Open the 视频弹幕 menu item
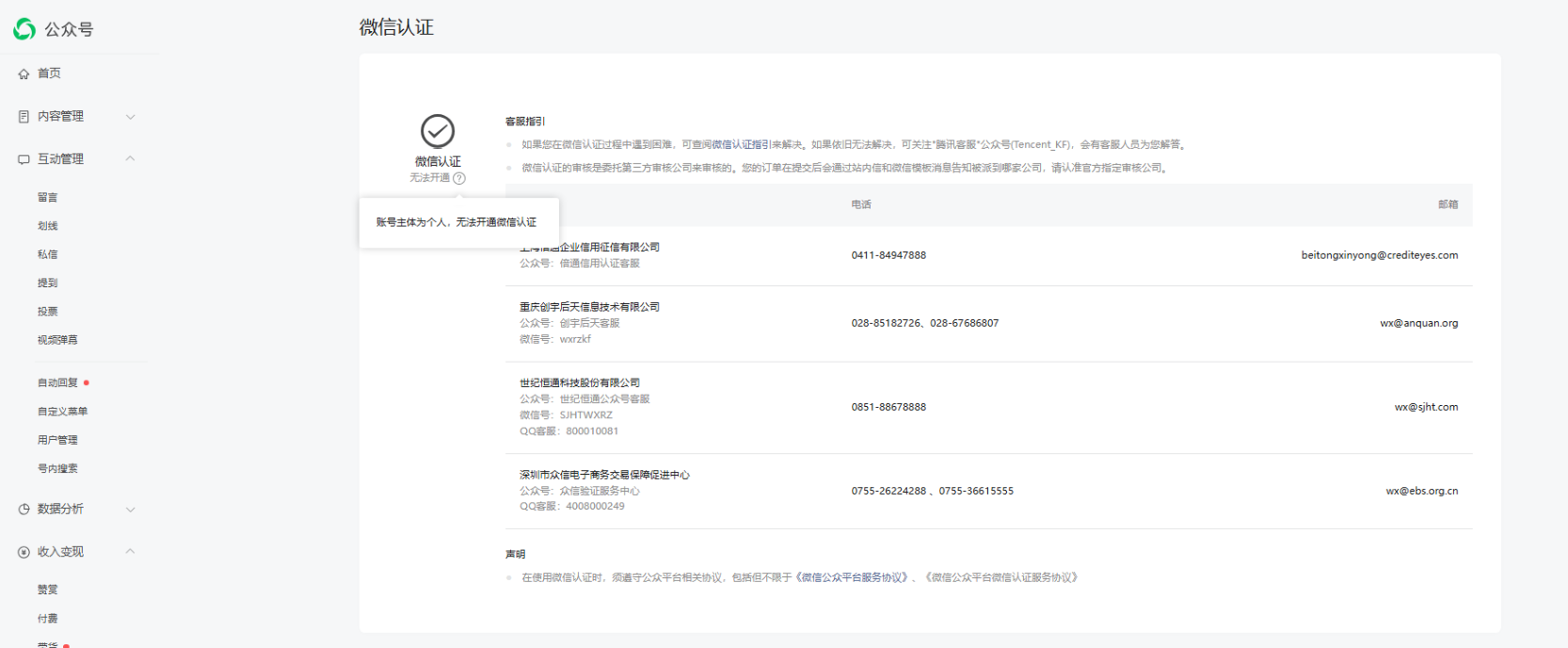The height and width of the screenshot is (648, 1568). pos(57,340)
